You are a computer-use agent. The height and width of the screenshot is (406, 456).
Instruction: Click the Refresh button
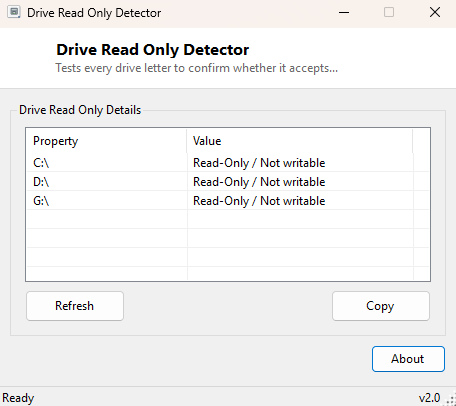click(x=75, y=306)
